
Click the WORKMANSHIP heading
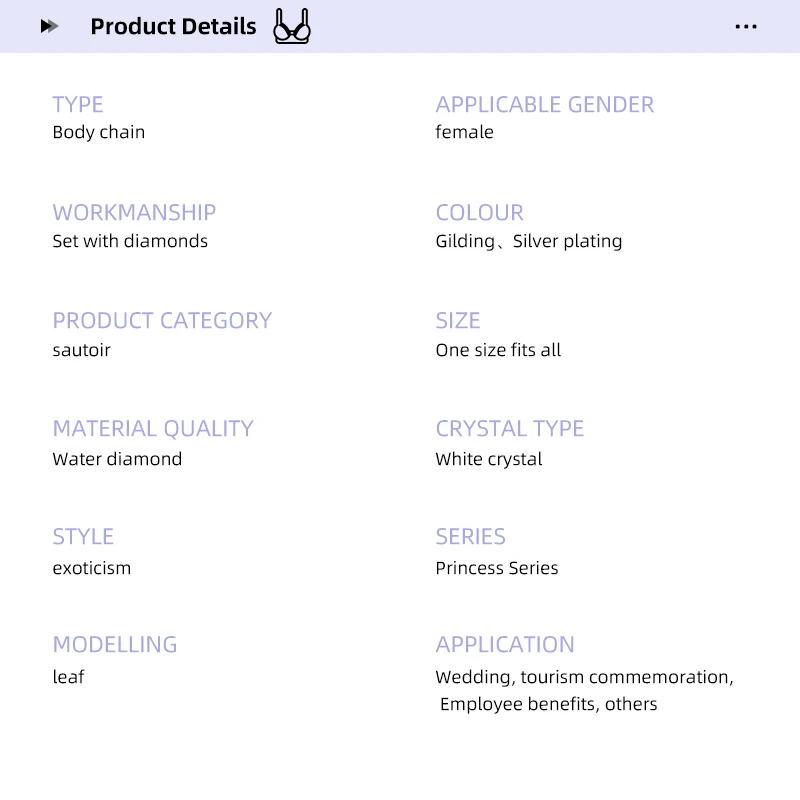tap(134, 212)
